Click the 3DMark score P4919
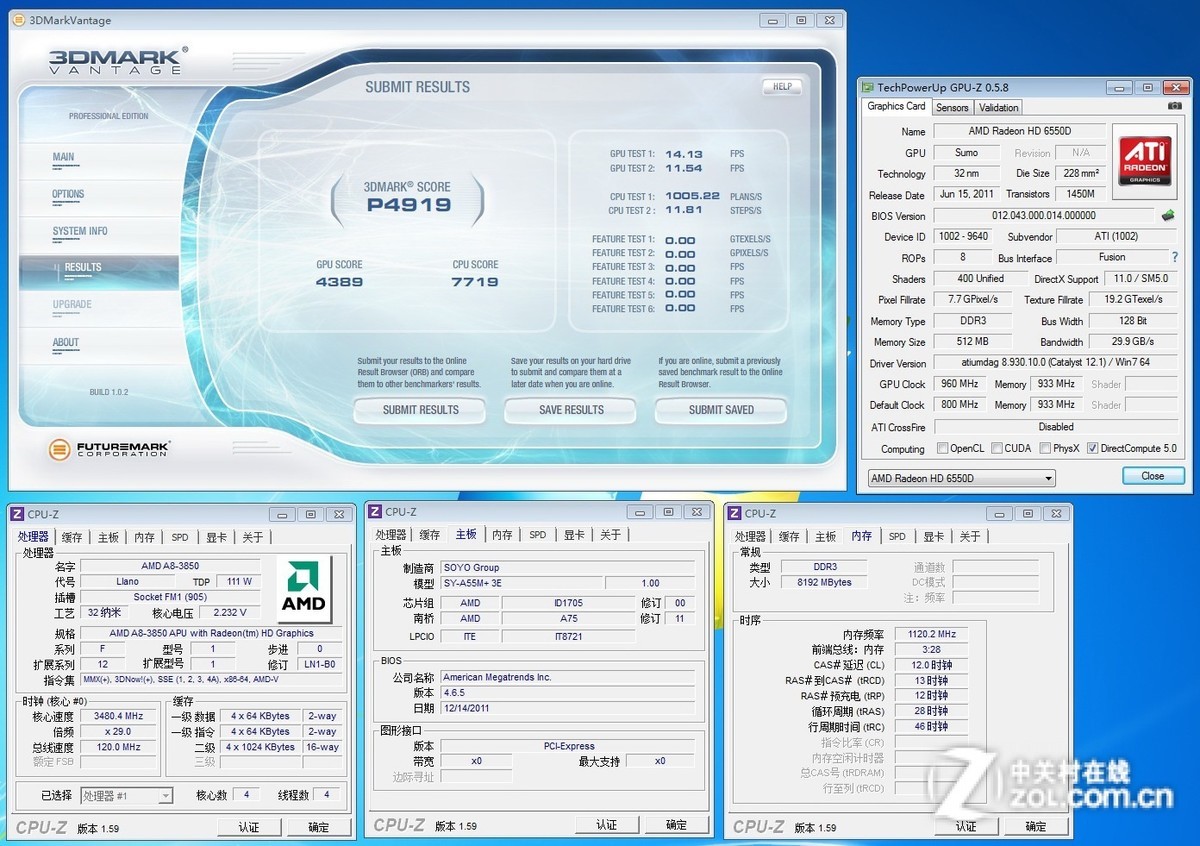This screenshot has height=846, width=1200. coord(408,204)
